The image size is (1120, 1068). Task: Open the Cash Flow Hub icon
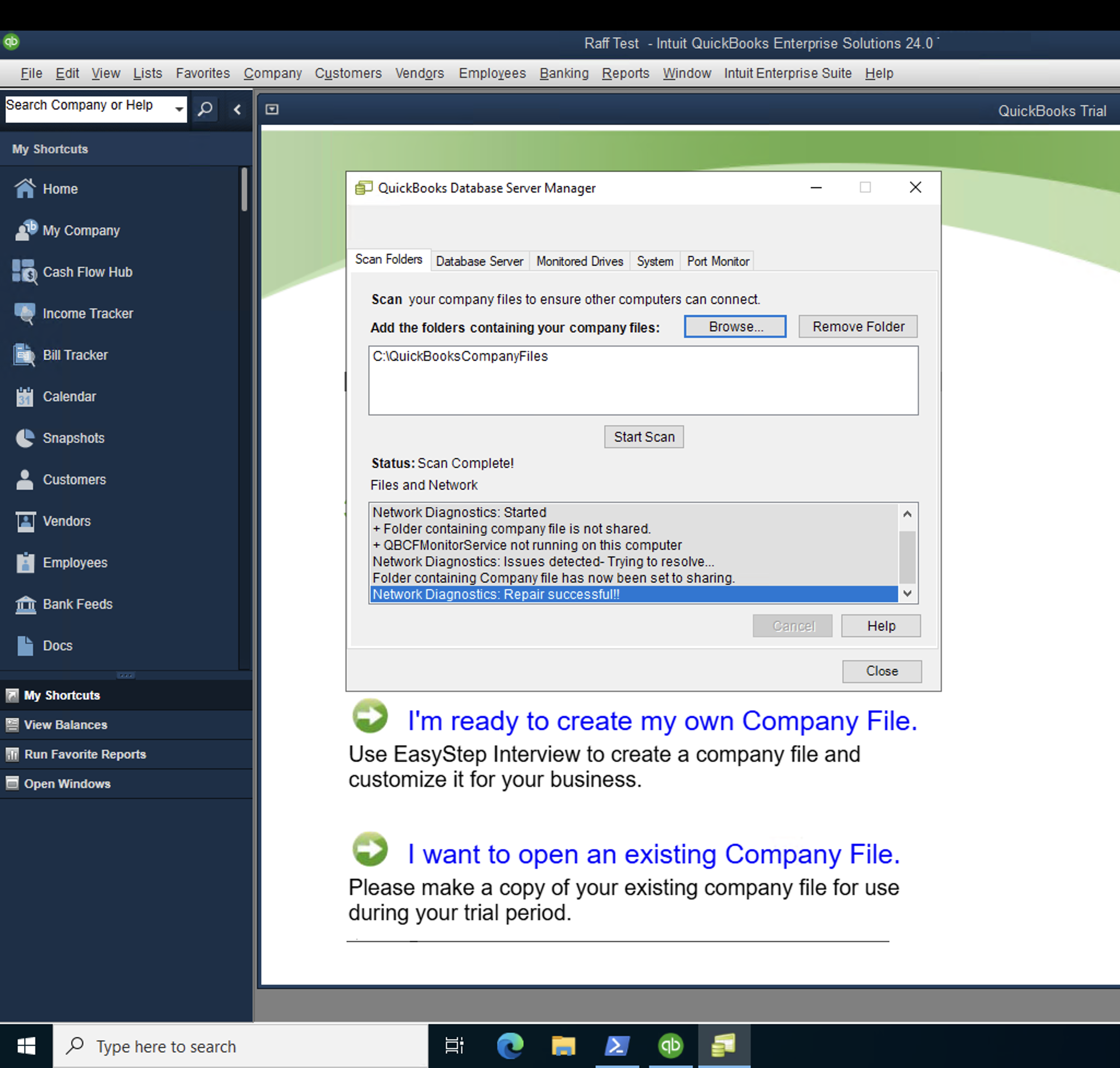tap(25, 272)
